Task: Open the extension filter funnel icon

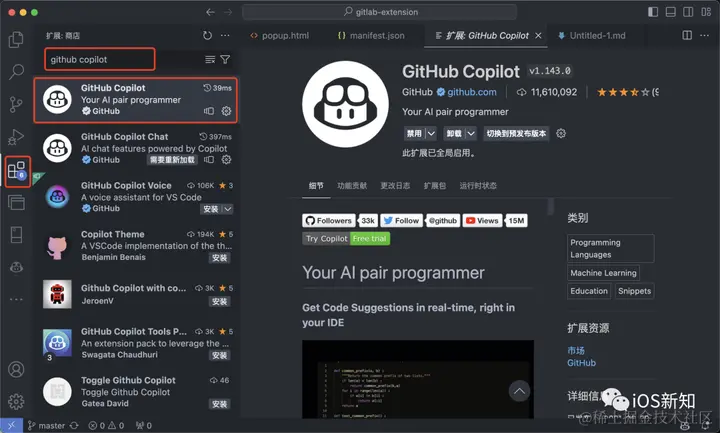Action: [x=225, y=59]
